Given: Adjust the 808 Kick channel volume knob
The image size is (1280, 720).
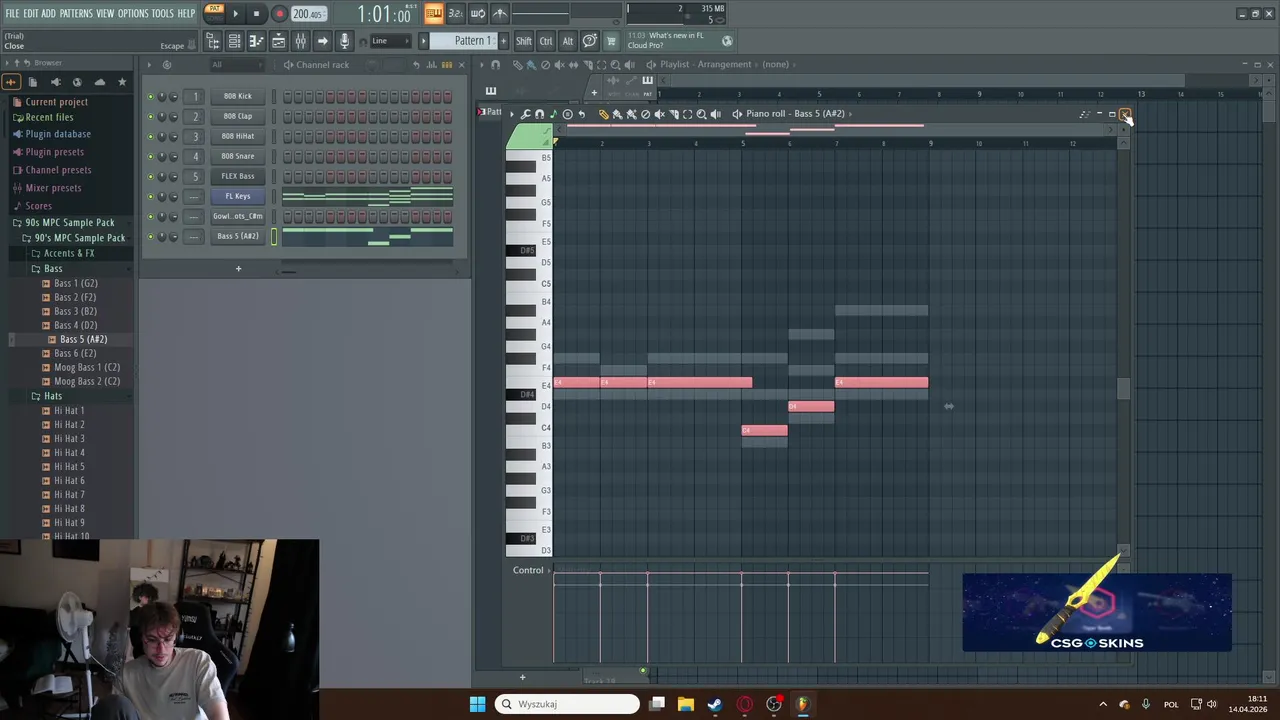Looking at the screenshot, I should point(173,96).
